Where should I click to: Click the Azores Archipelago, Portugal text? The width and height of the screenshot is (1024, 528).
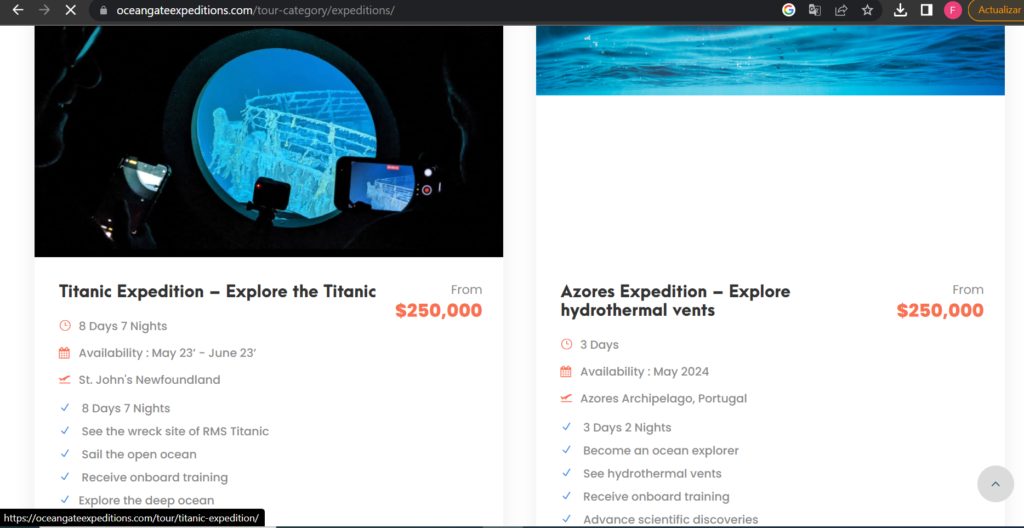(x=664, y=399)
